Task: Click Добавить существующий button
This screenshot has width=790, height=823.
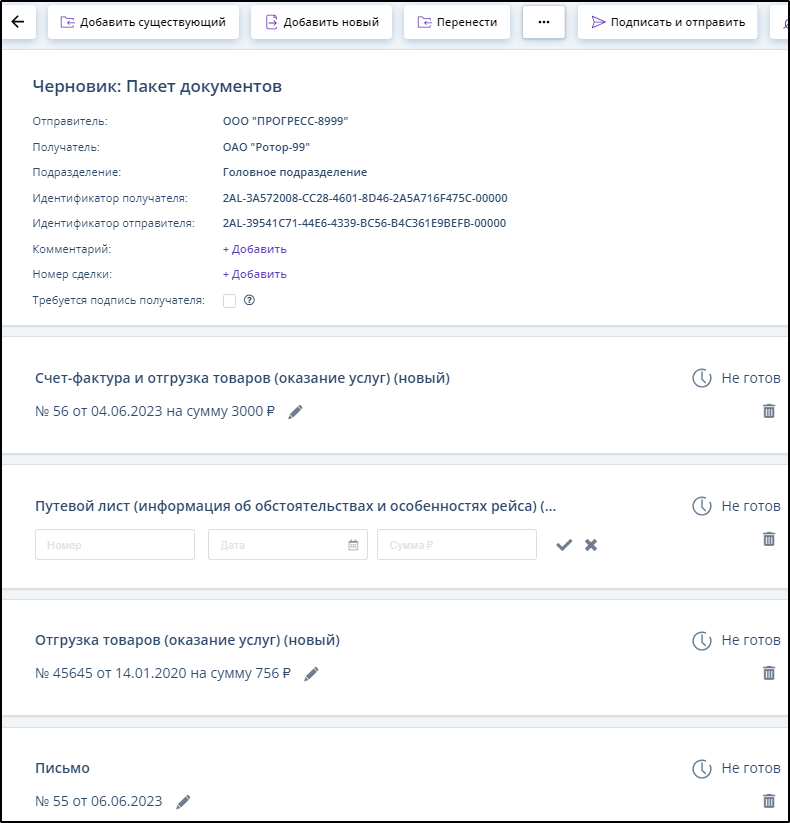Action: 143,22
